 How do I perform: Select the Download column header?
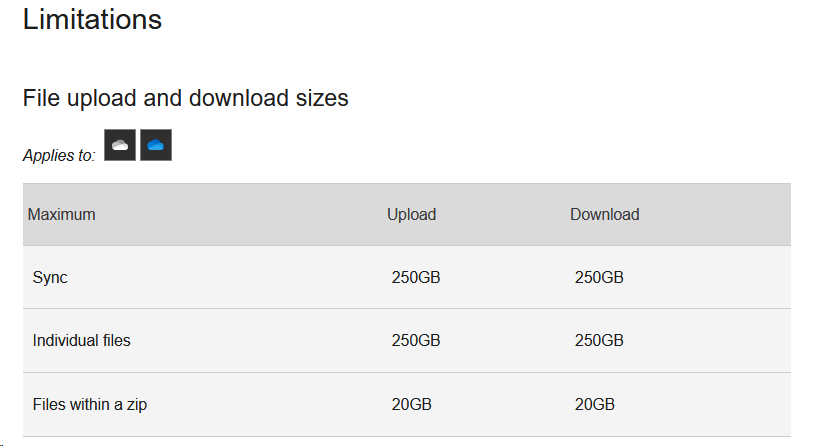[x=605, y=214]
